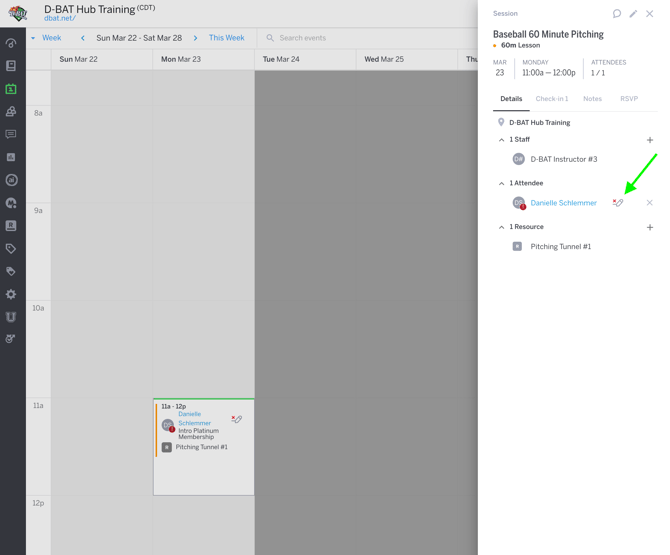670x555 pixels.
Task: Open the double tags icon in sidebar
Action: (11, 271)
